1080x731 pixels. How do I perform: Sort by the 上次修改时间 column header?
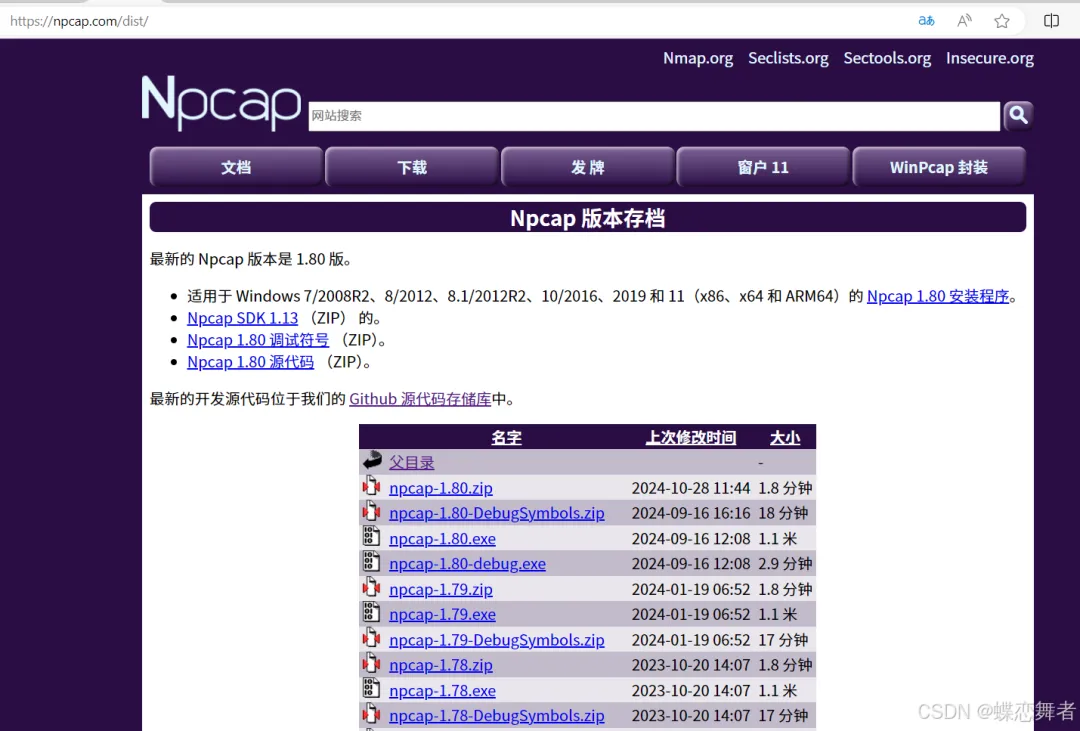pos(691,437)
